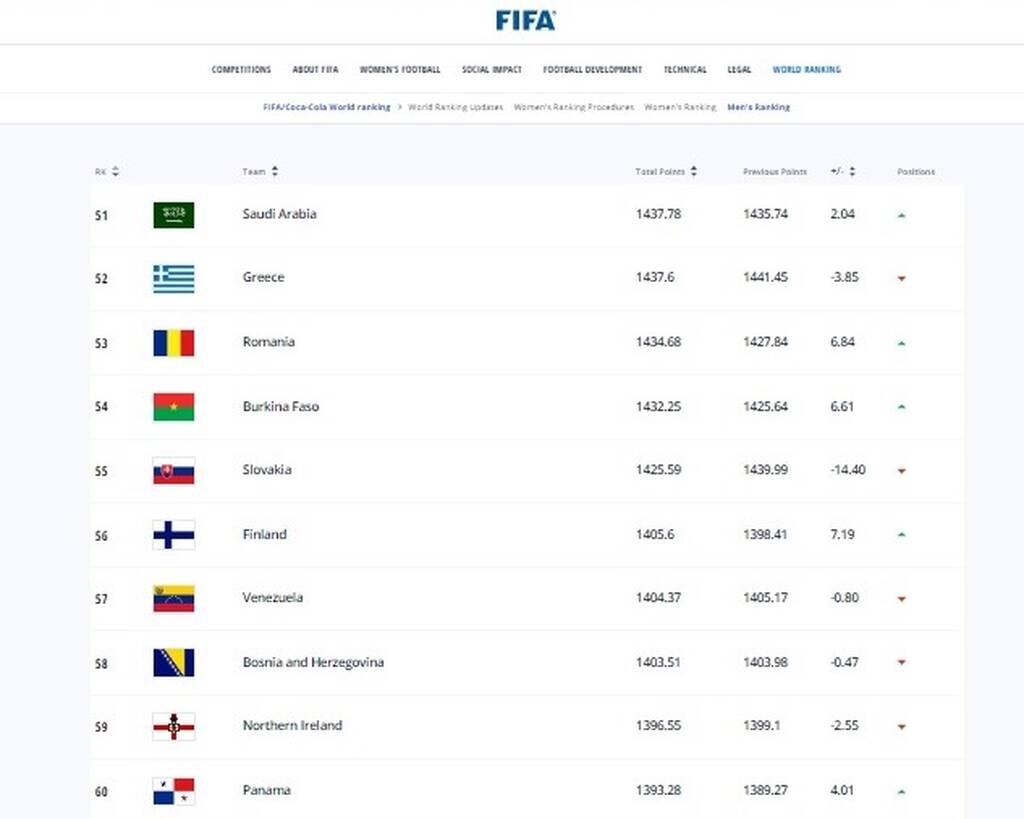This screenshot has width=1024, height=819.
Task: Click the red down arrow next to Slovakia
Action: click(x=903, y=471)
